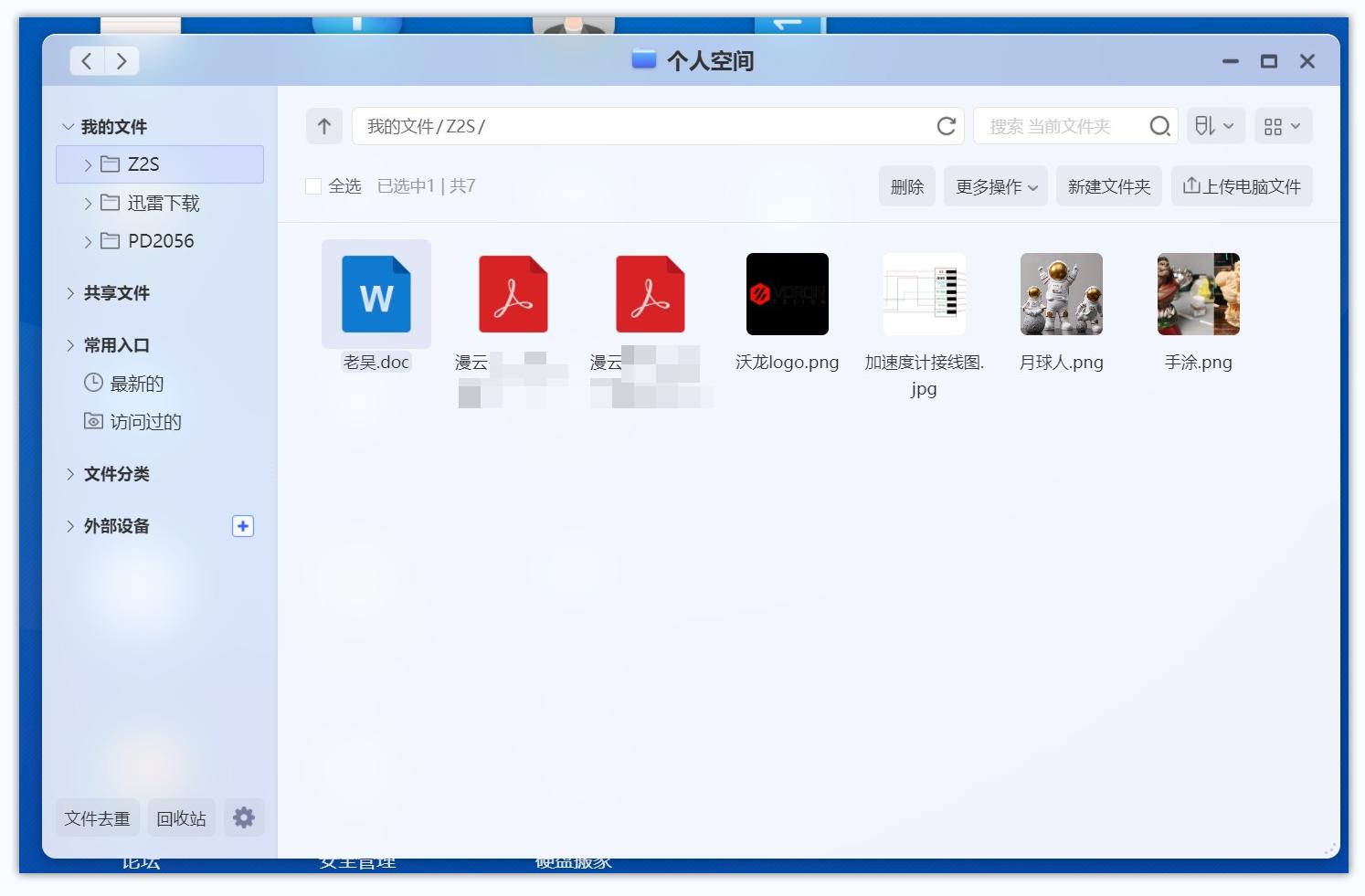
Task: Open the view layout grid icon
Action: (x=1283, y=126)
